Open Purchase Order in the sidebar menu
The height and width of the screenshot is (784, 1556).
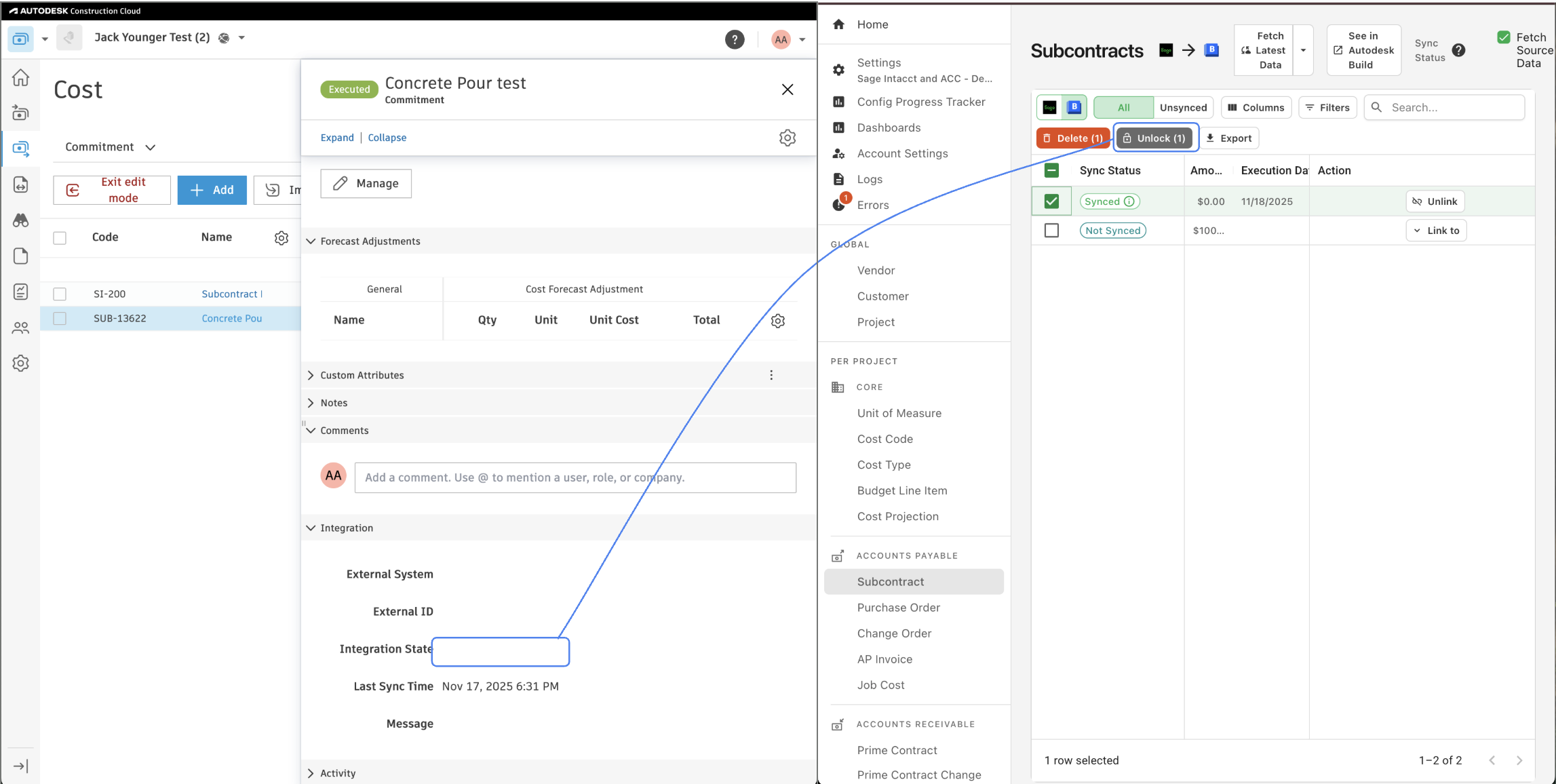[x=898, y=608]
